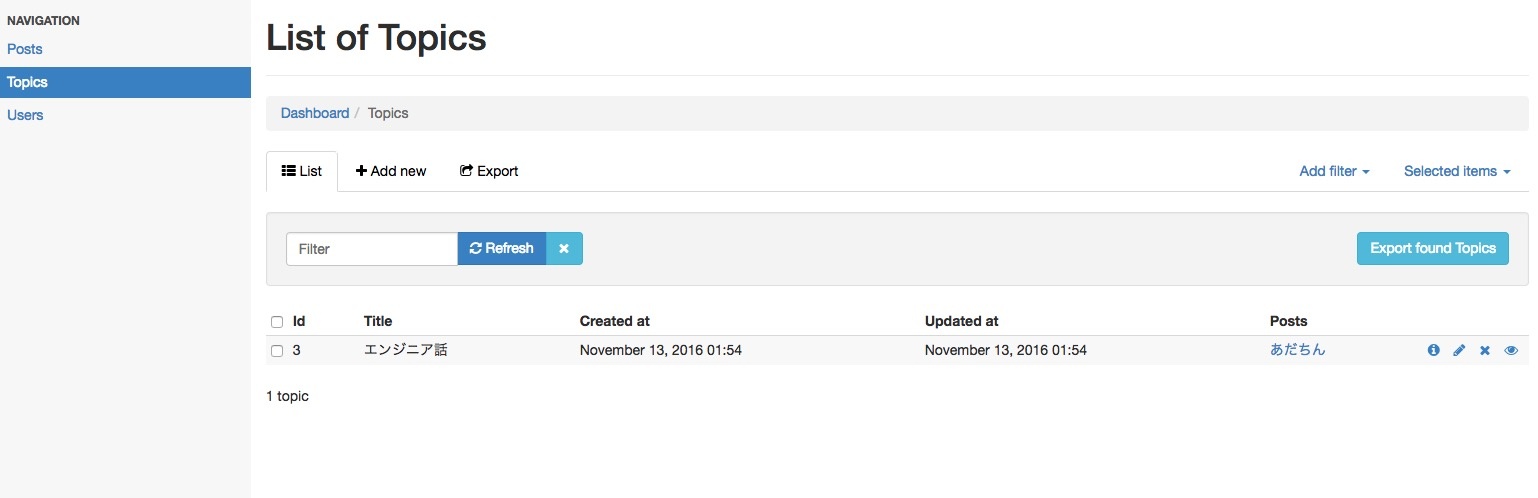Open the あだちん post link
This screenshot has width=1538, height=498.
[1297, 350]
